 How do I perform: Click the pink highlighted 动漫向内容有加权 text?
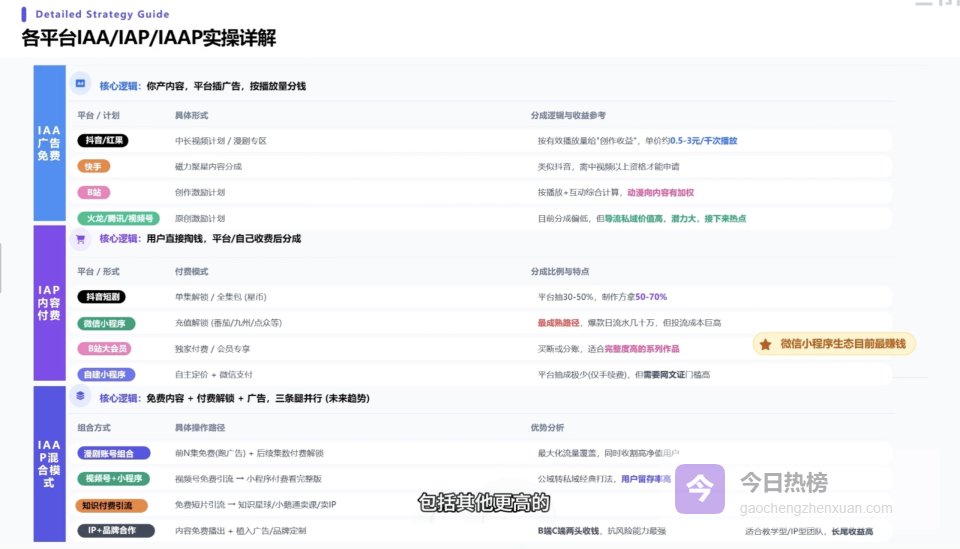point(661,192)
